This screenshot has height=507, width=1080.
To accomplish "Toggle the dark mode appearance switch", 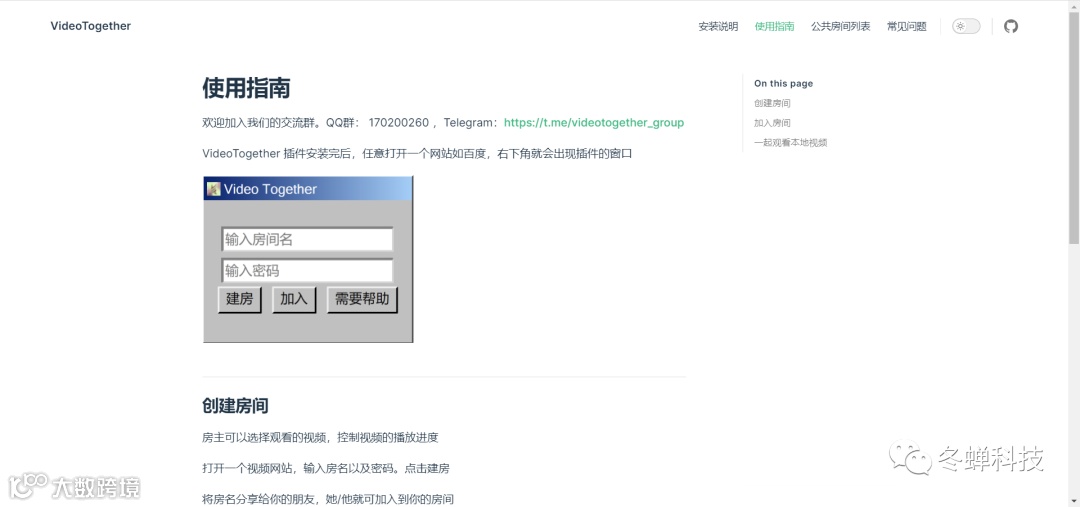I will 966,26.
